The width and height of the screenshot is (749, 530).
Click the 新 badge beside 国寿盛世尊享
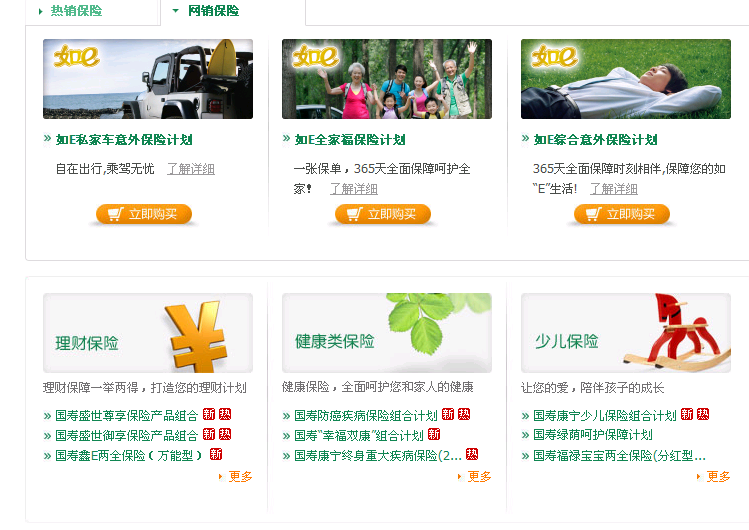click(x=209, y=414)
